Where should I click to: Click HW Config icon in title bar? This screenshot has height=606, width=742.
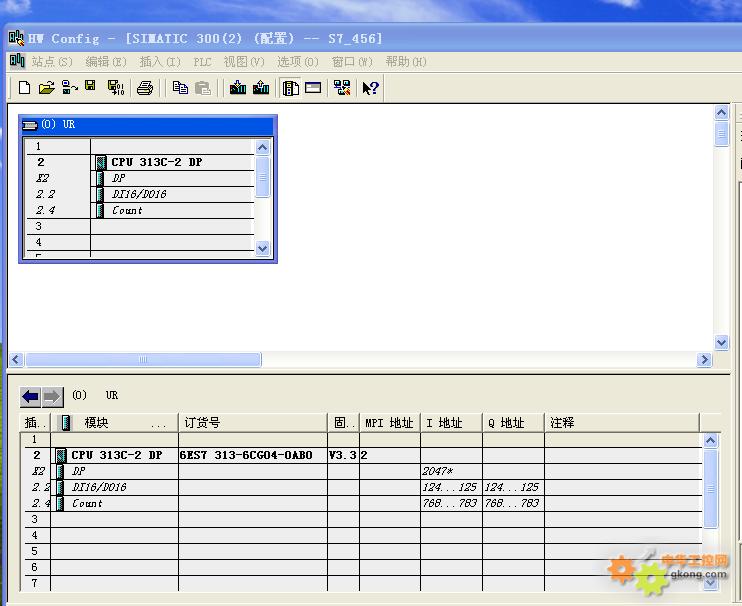(x=16, y=38)
